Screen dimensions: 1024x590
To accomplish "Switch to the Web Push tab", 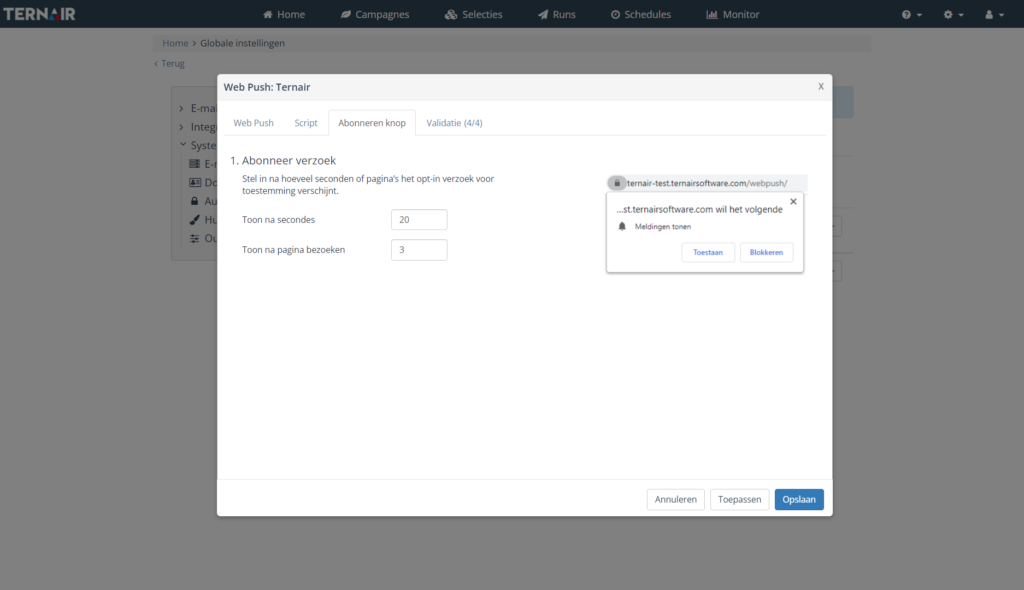I will pos(253,123).
